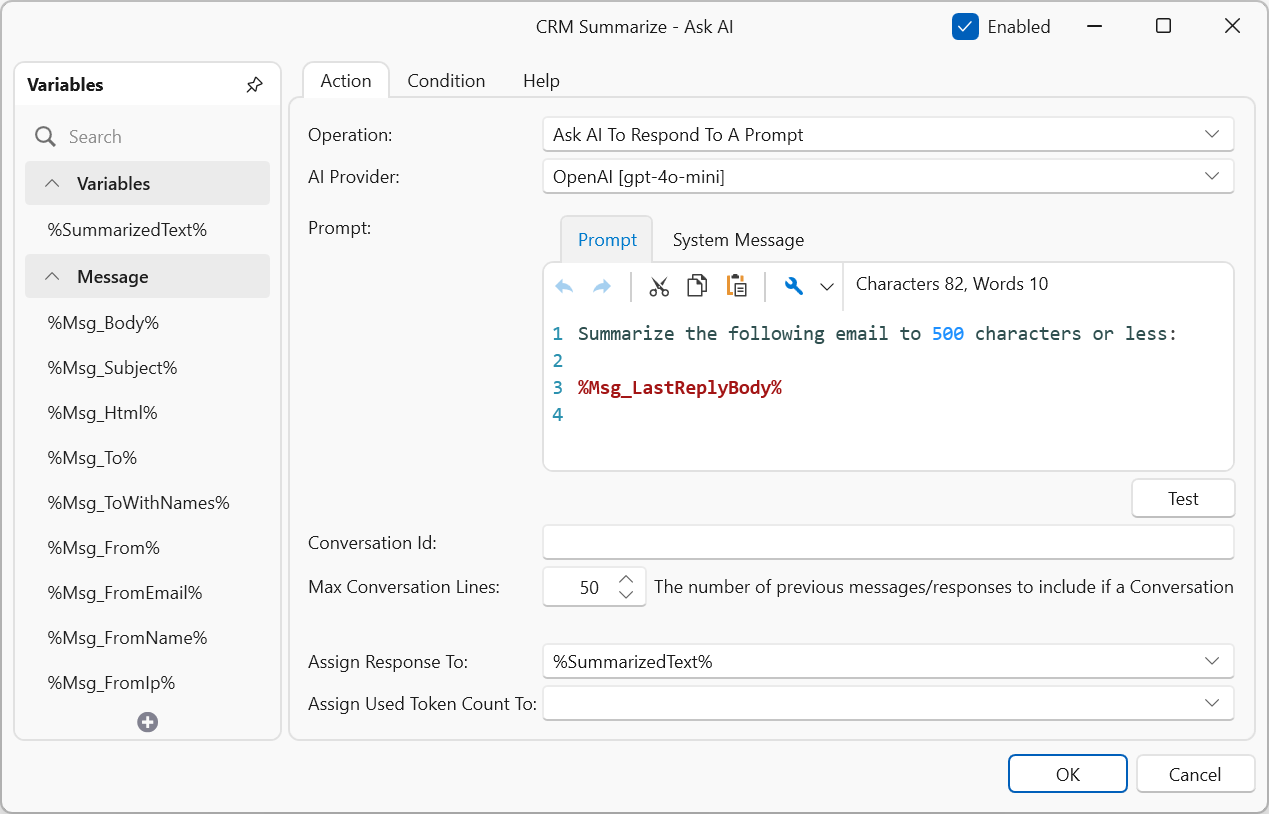This screenshot has height=814, width=1269.
Task: Collapse the Variables group
Action: 53,184
